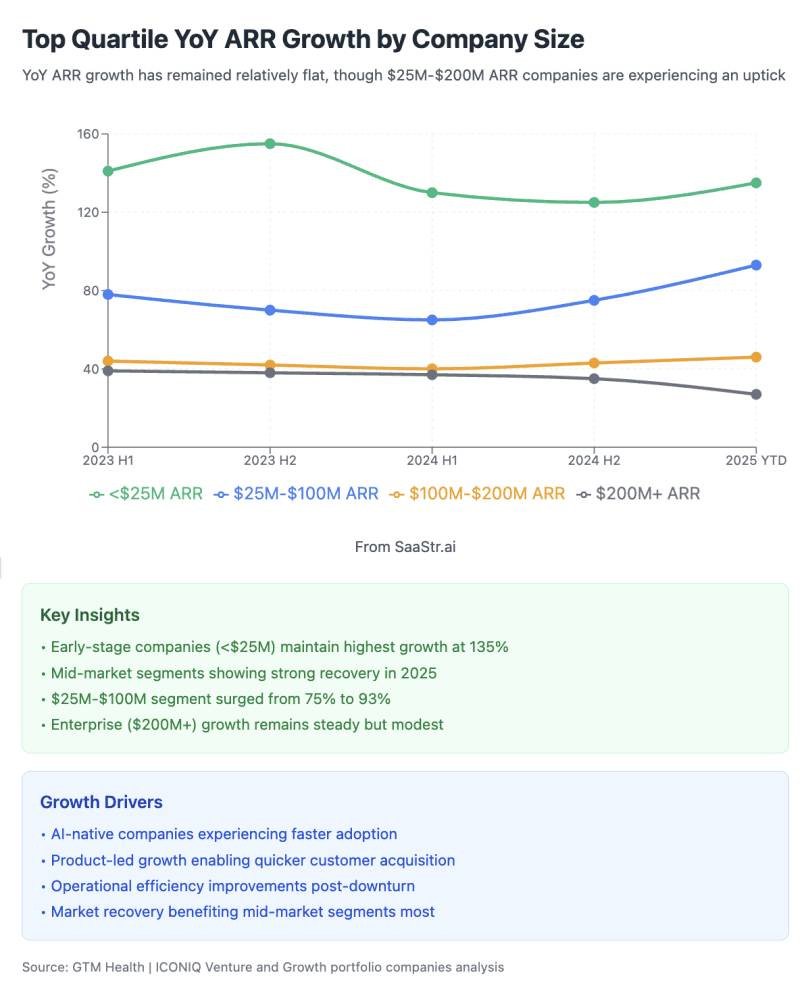Click the gray $200M+ ARR legend marker

click(583, 494)
